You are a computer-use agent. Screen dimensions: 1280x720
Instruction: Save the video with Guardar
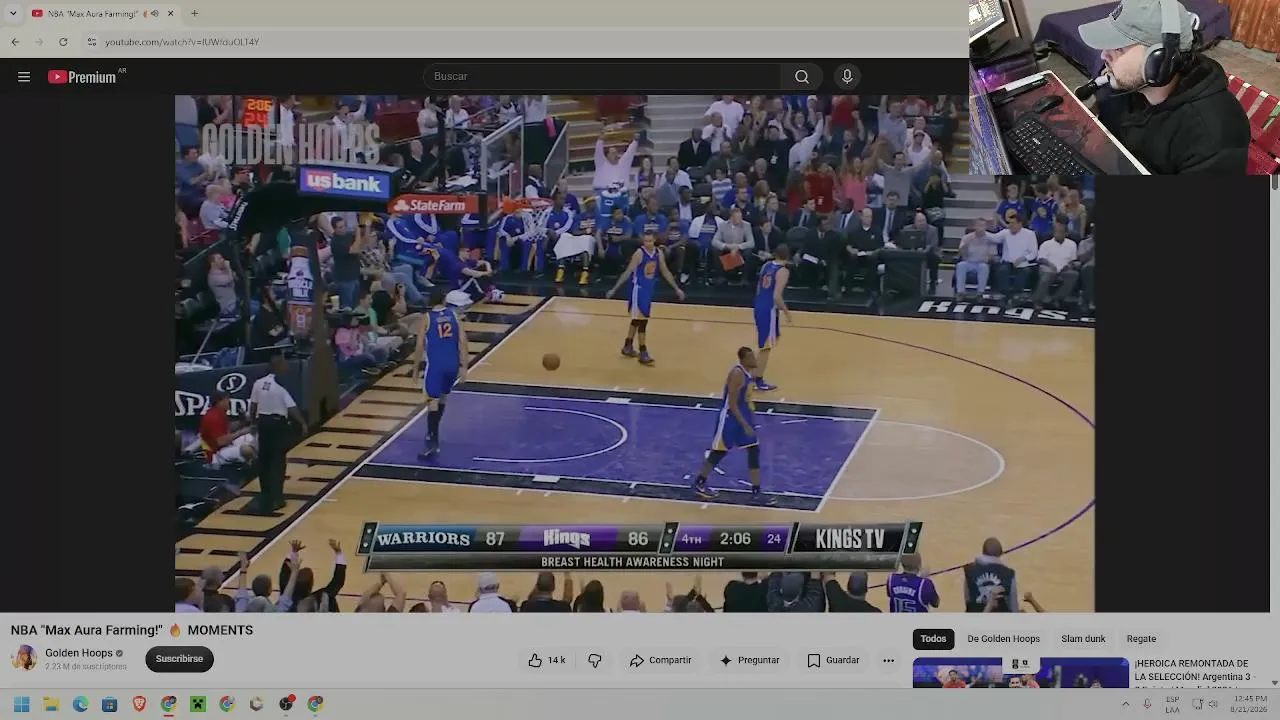pos(833,660)
